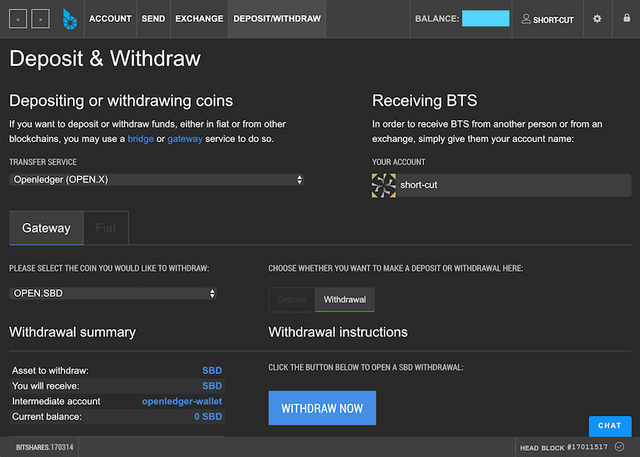Viewport: 640px width, 457px height.
Task: Click the head block sync checkmark icon
Action: [x=619, y=446]
